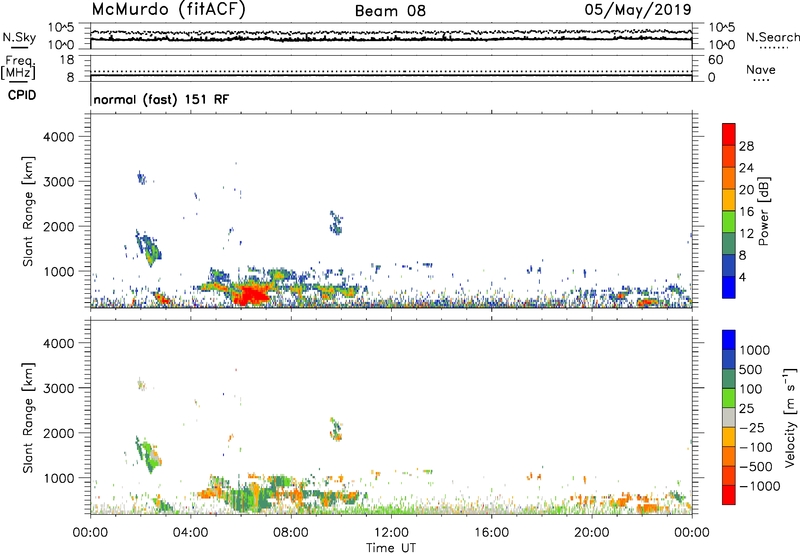Click the '1000' velocity colorbar tick label
This screenshot has width=800, height=554.
[x=755, y=350]
